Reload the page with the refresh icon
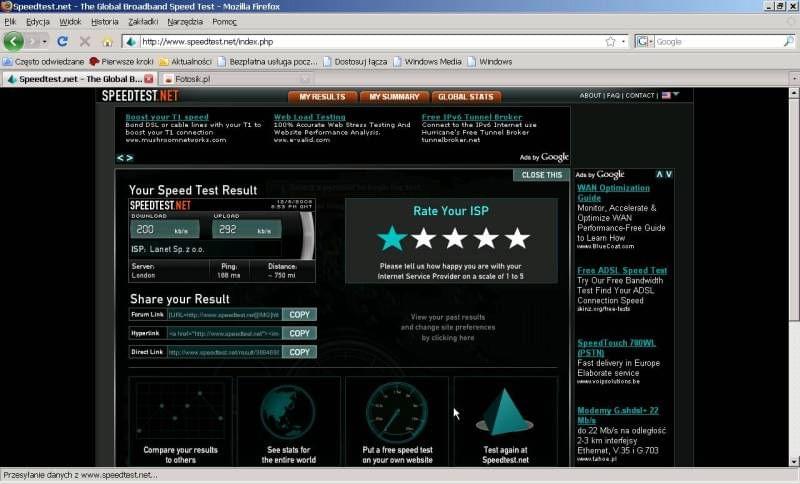This screenshot has height=484, width=800. (62, 41)
